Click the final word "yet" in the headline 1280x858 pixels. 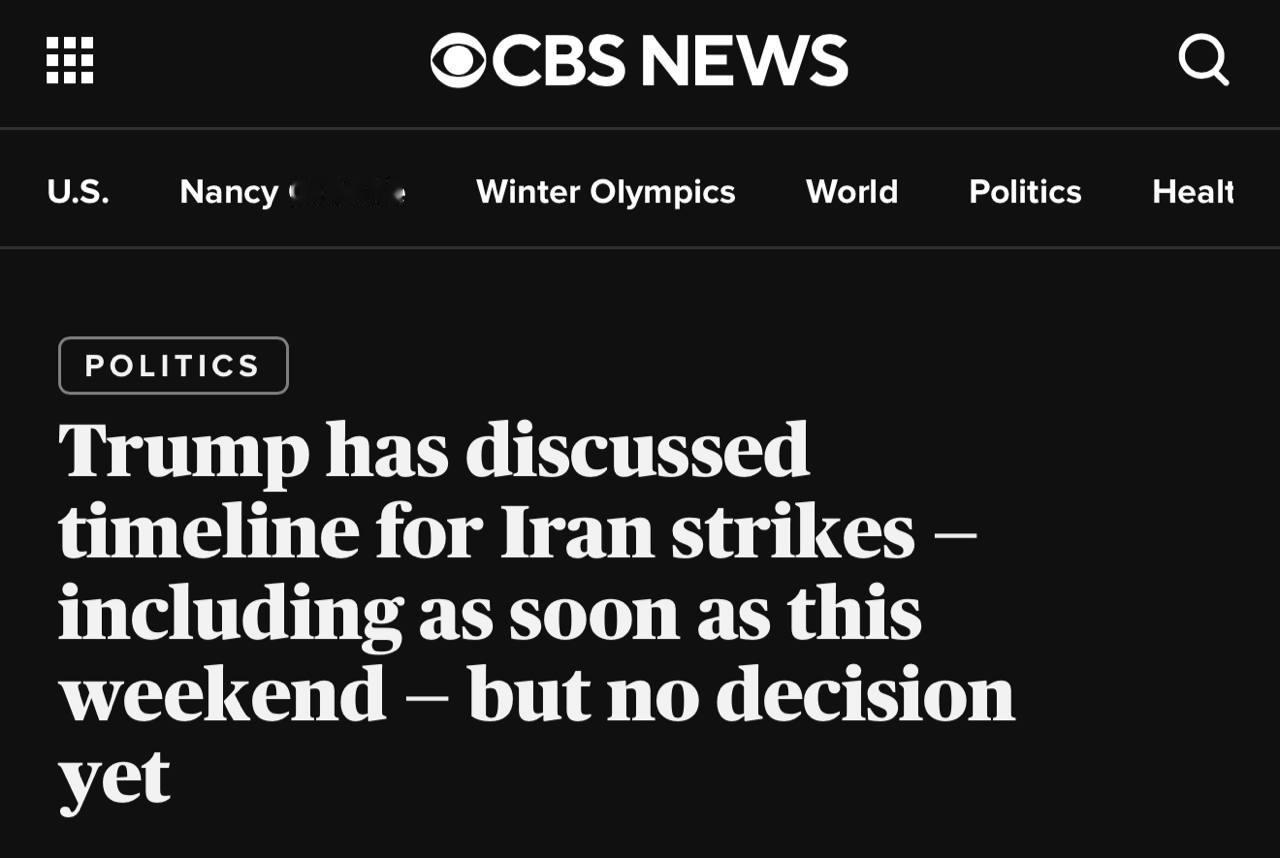point(114,778)
